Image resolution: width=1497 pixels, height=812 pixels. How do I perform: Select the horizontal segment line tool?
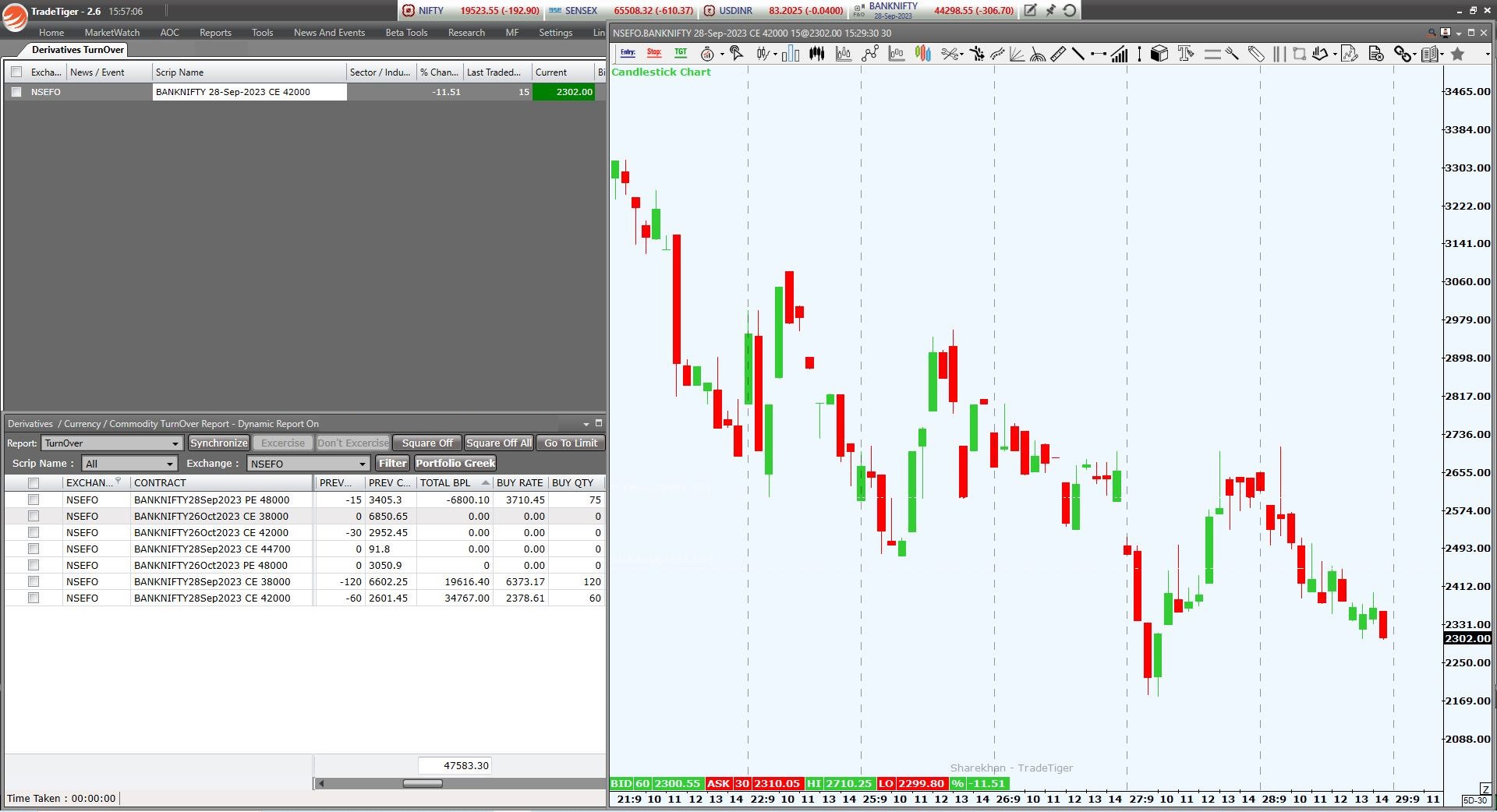tap(1099, 54)
